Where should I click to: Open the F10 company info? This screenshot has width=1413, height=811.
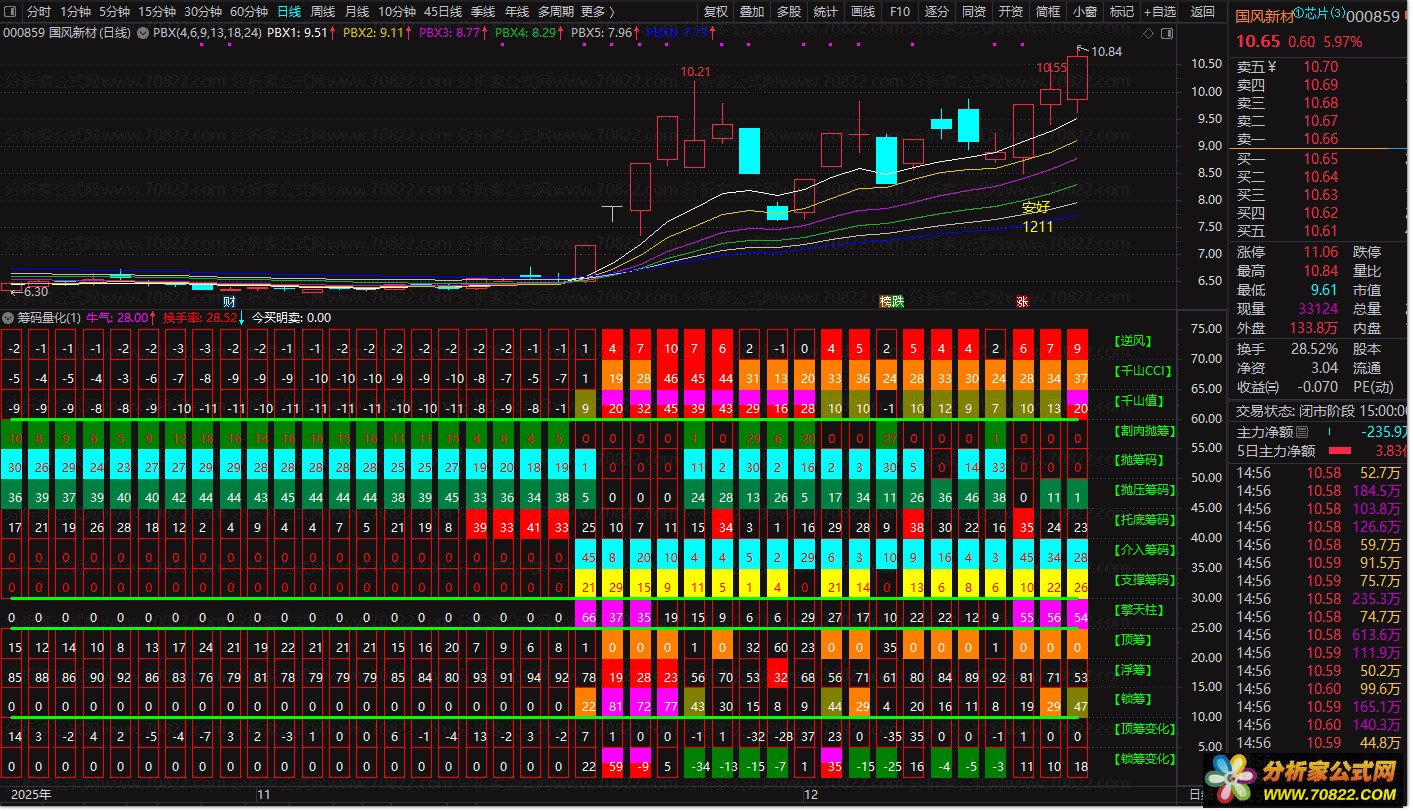(900, 12)
